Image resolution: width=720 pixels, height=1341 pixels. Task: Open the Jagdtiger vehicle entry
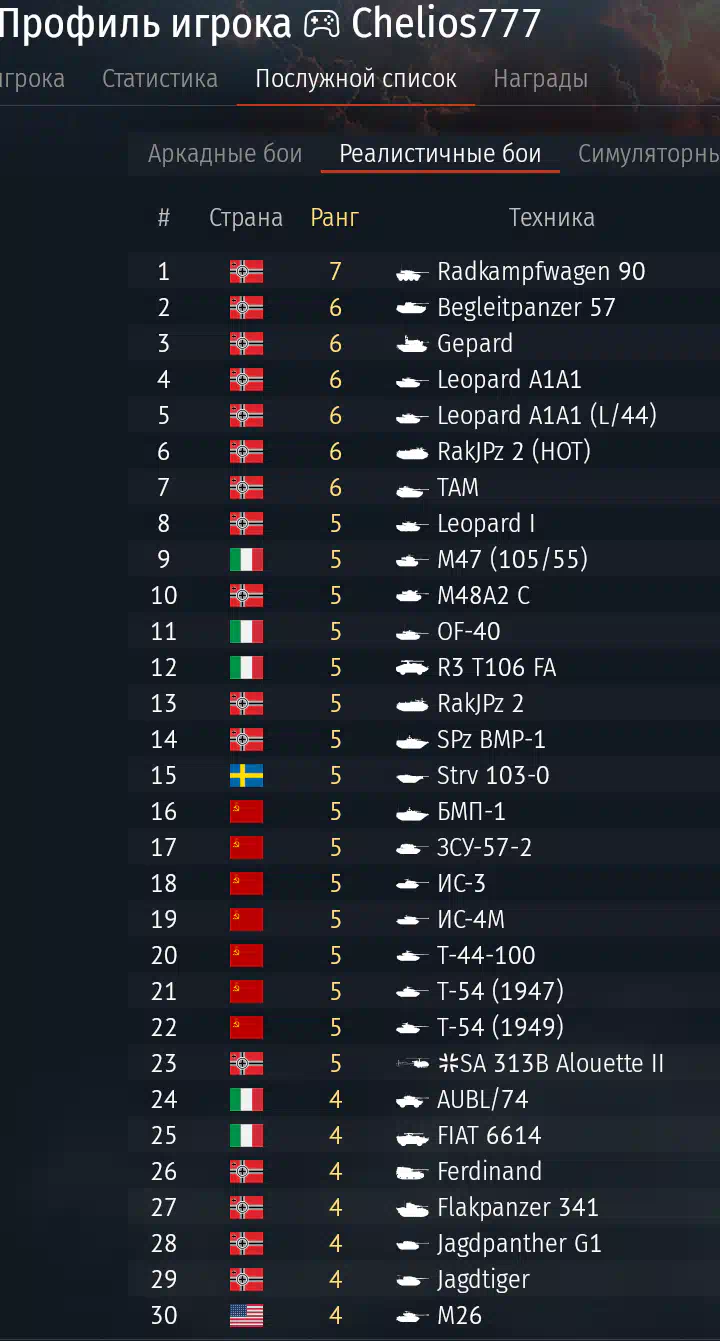(483, 1279)
